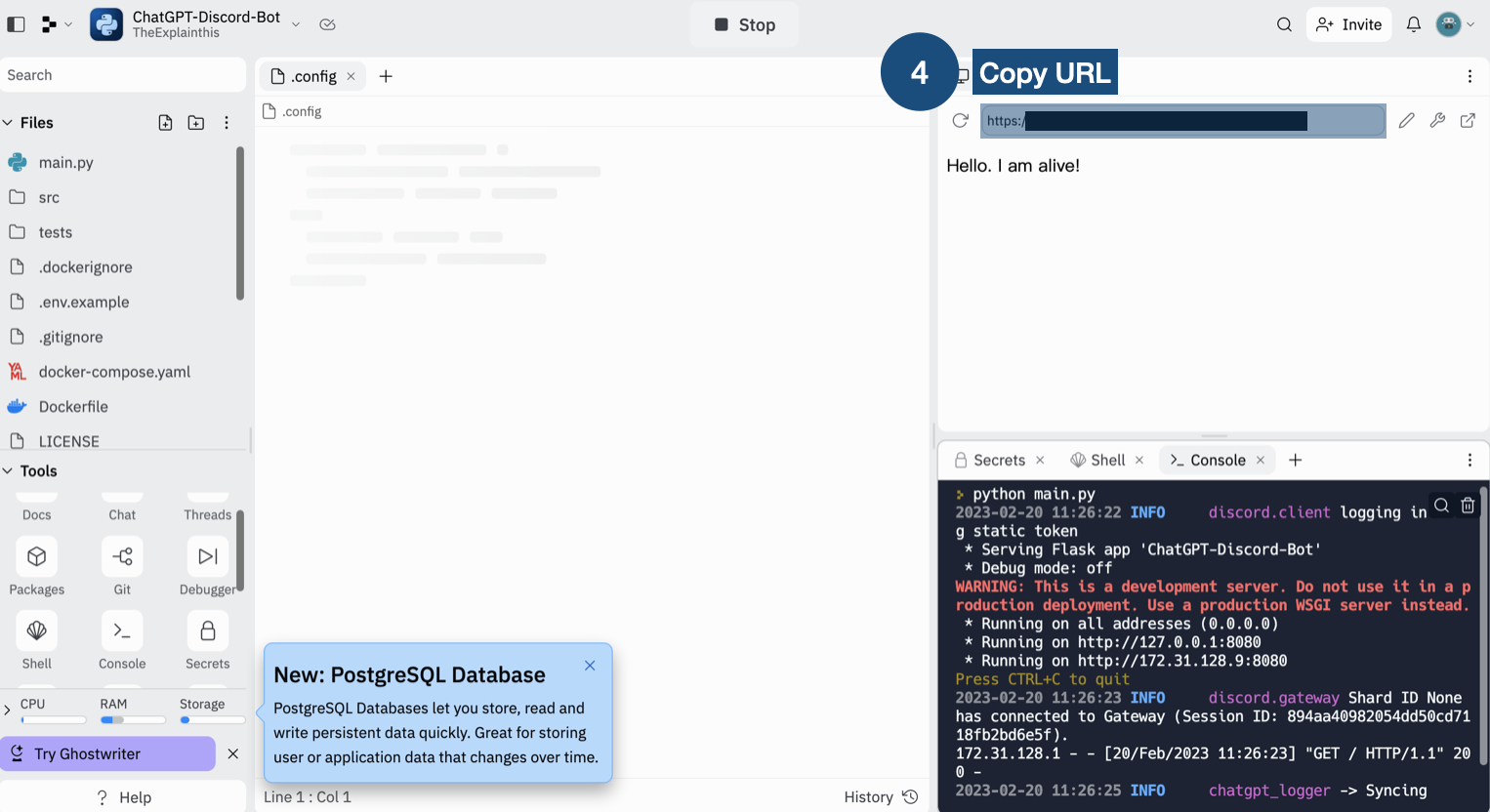Viewport: 1490px width, 812px height.
Task: Click the Invite button
Action: coord(1348,24)
